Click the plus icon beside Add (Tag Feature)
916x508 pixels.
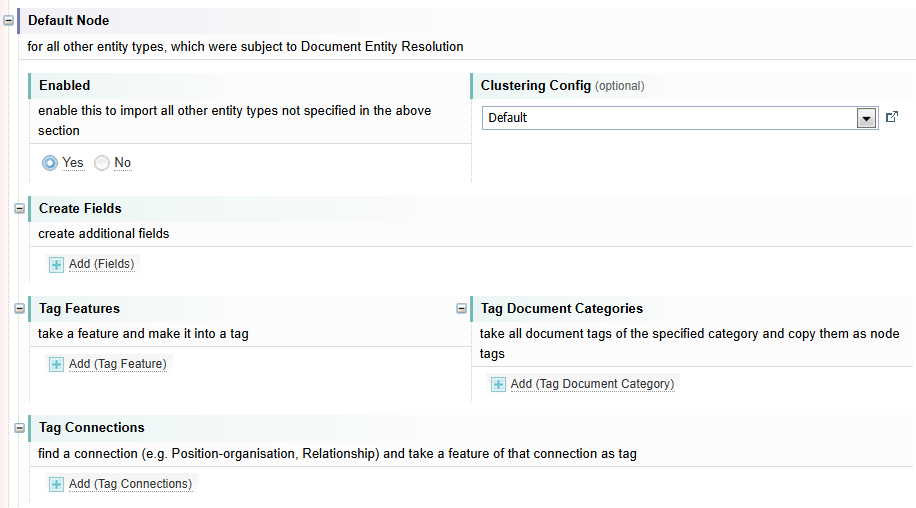57,364
